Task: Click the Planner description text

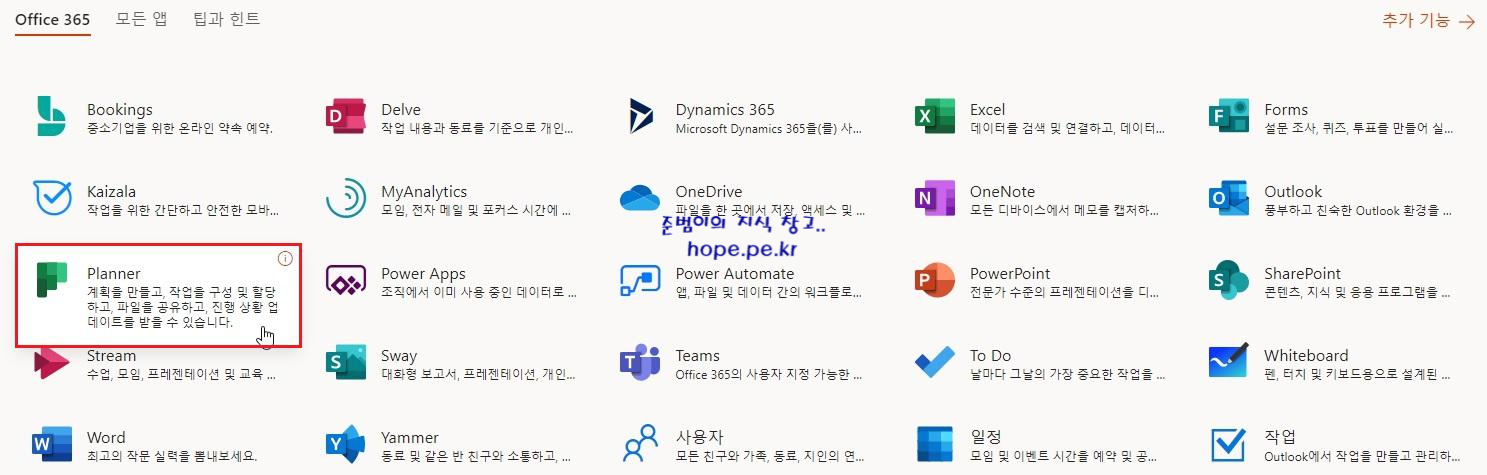Action: (x=182, y=307)
